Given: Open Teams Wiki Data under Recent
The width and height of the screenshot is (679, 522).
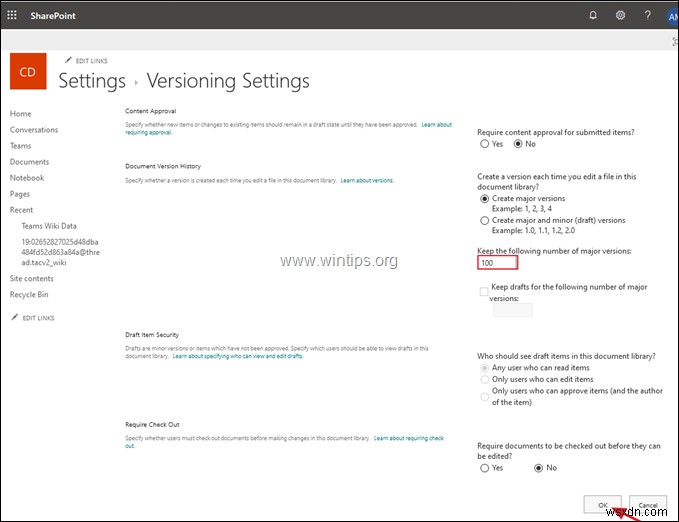Looking at the screenshot, I should click(x=49, y=226).
